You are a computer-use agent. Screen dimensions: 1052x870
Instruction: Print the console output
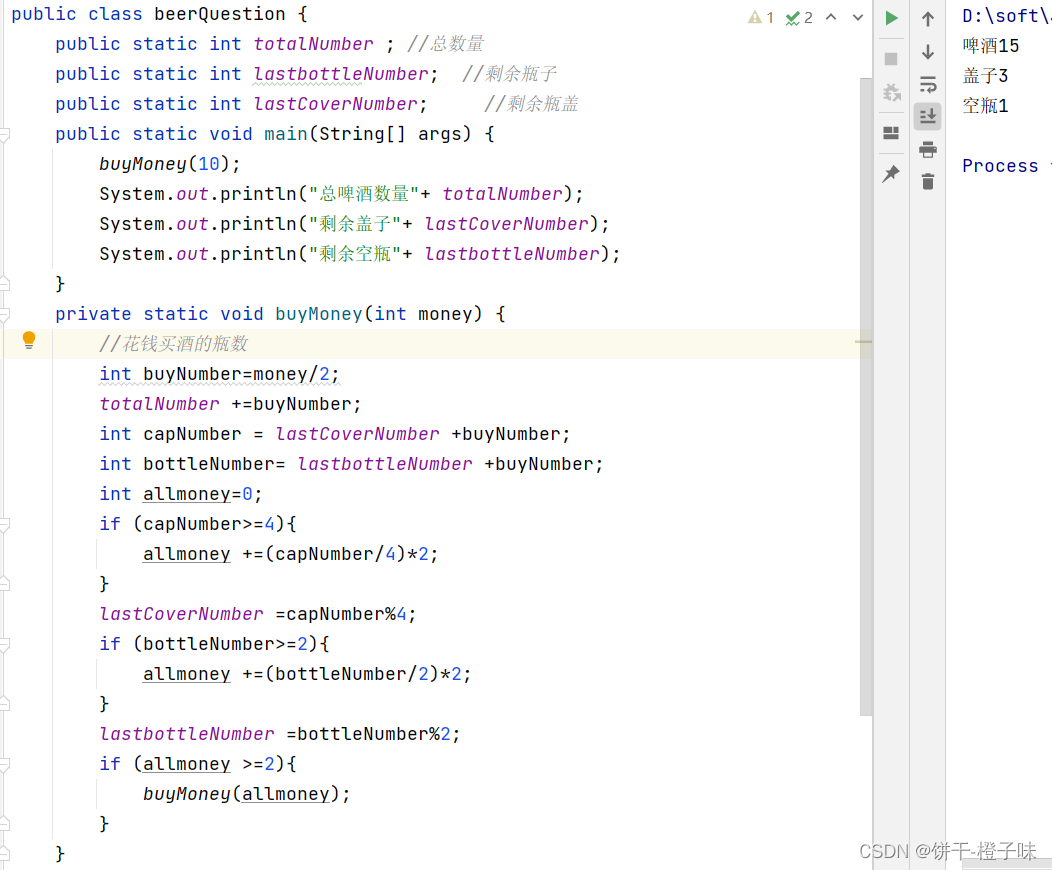[928, 149]
